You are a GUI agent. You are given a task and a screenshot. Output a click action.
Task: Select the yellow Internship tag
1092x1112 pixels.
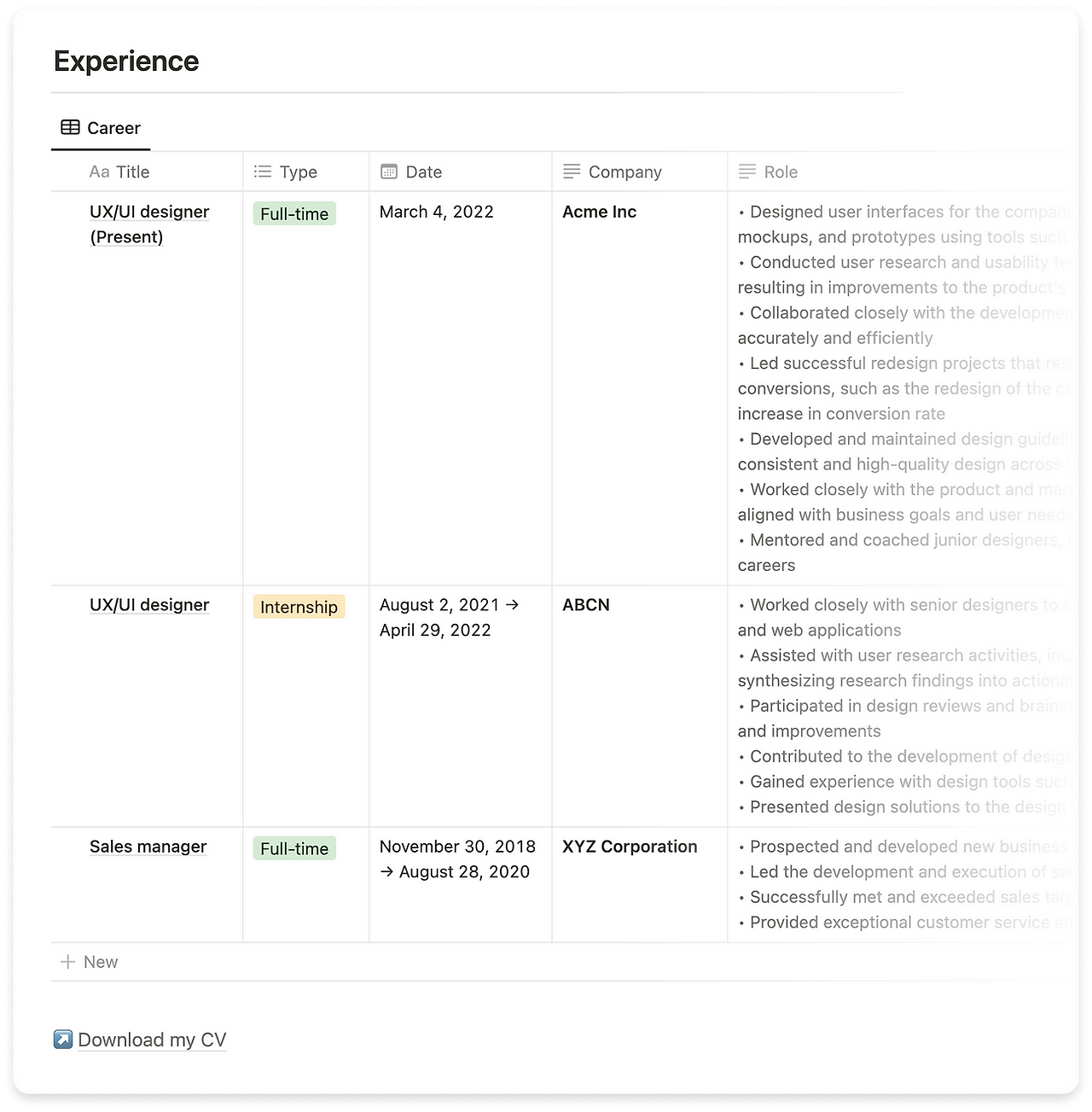pos(299,607)
